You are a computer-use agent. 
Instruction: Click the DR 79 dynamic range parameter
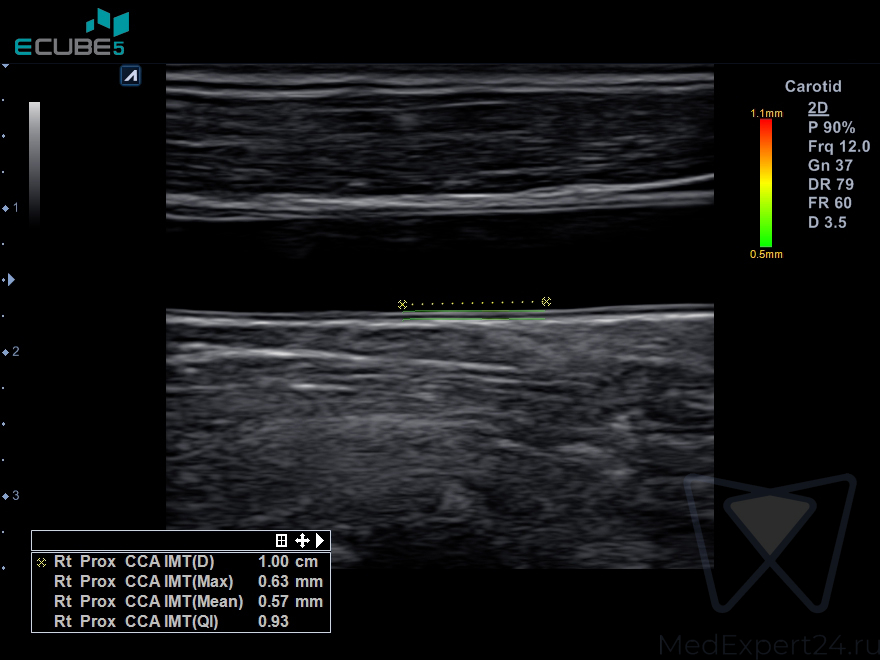830,184
